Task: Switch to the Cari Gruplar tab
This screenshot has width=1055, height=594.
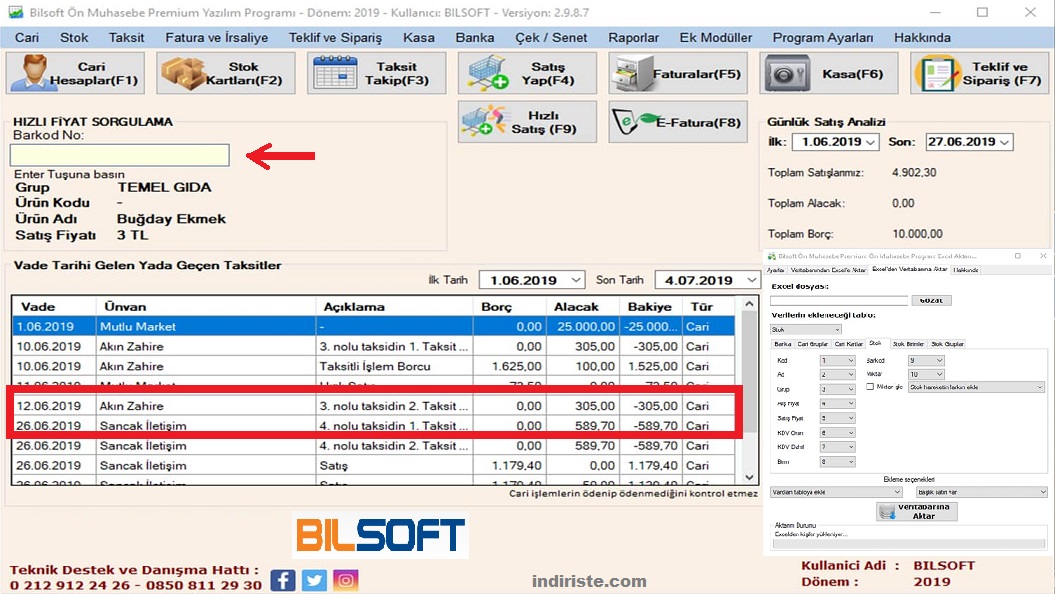Action: coord(813,344)
